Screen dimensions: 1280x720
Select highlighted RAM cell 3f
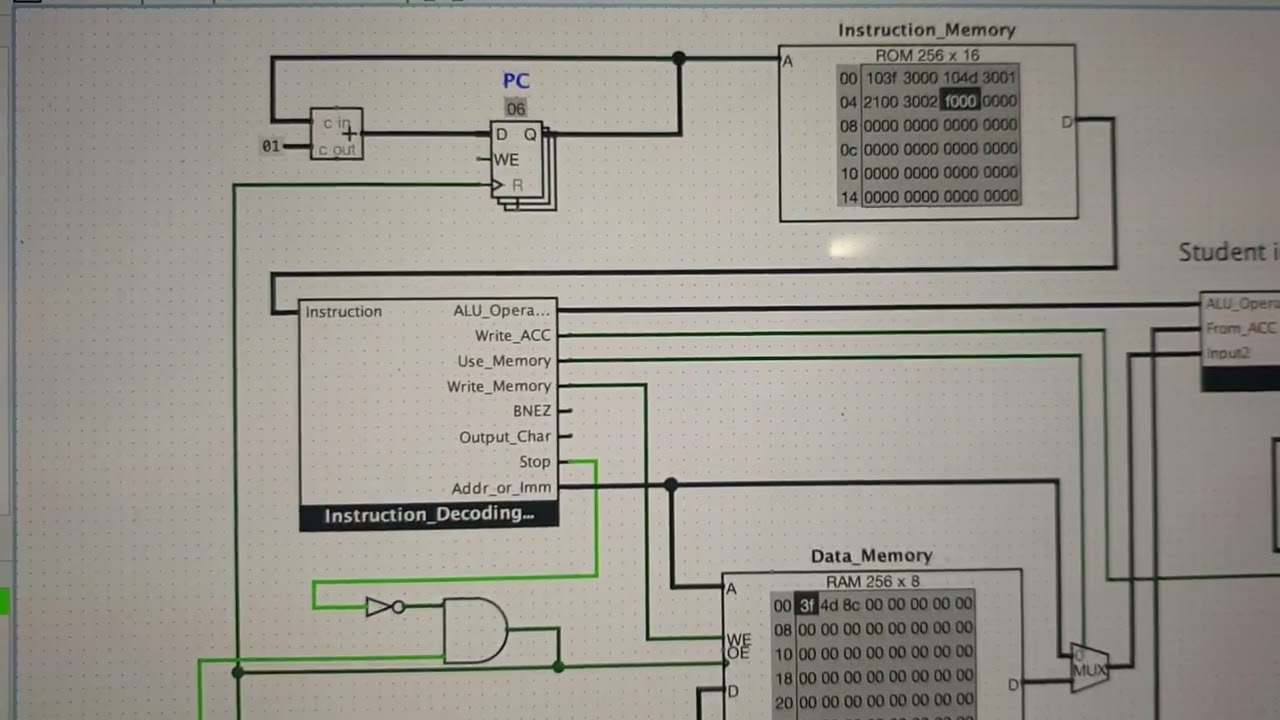coord(807,604)
